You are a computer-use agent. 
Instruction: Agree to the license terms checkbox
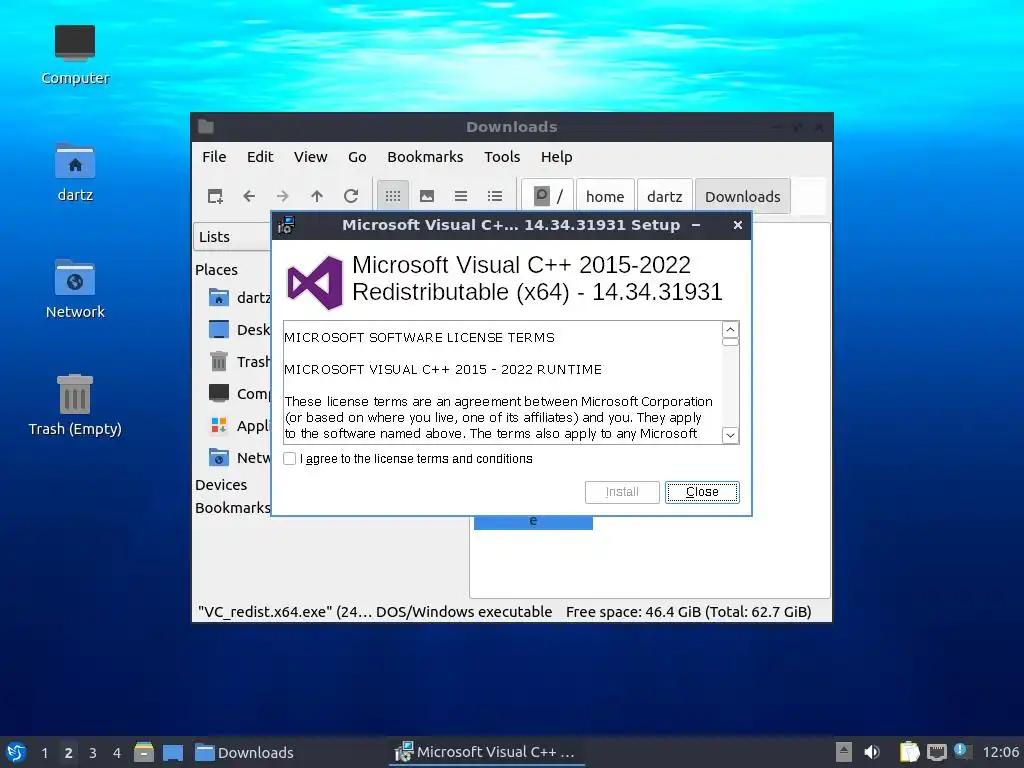click(x=289, y=458)
